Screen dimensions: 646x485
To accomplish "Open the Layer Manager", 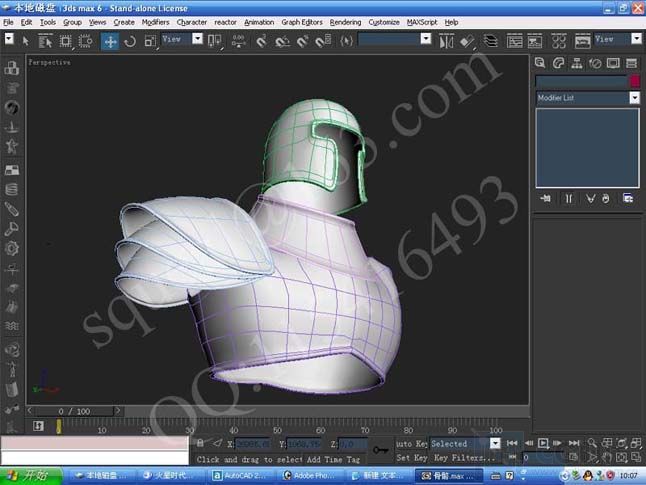I will point(490,41).
